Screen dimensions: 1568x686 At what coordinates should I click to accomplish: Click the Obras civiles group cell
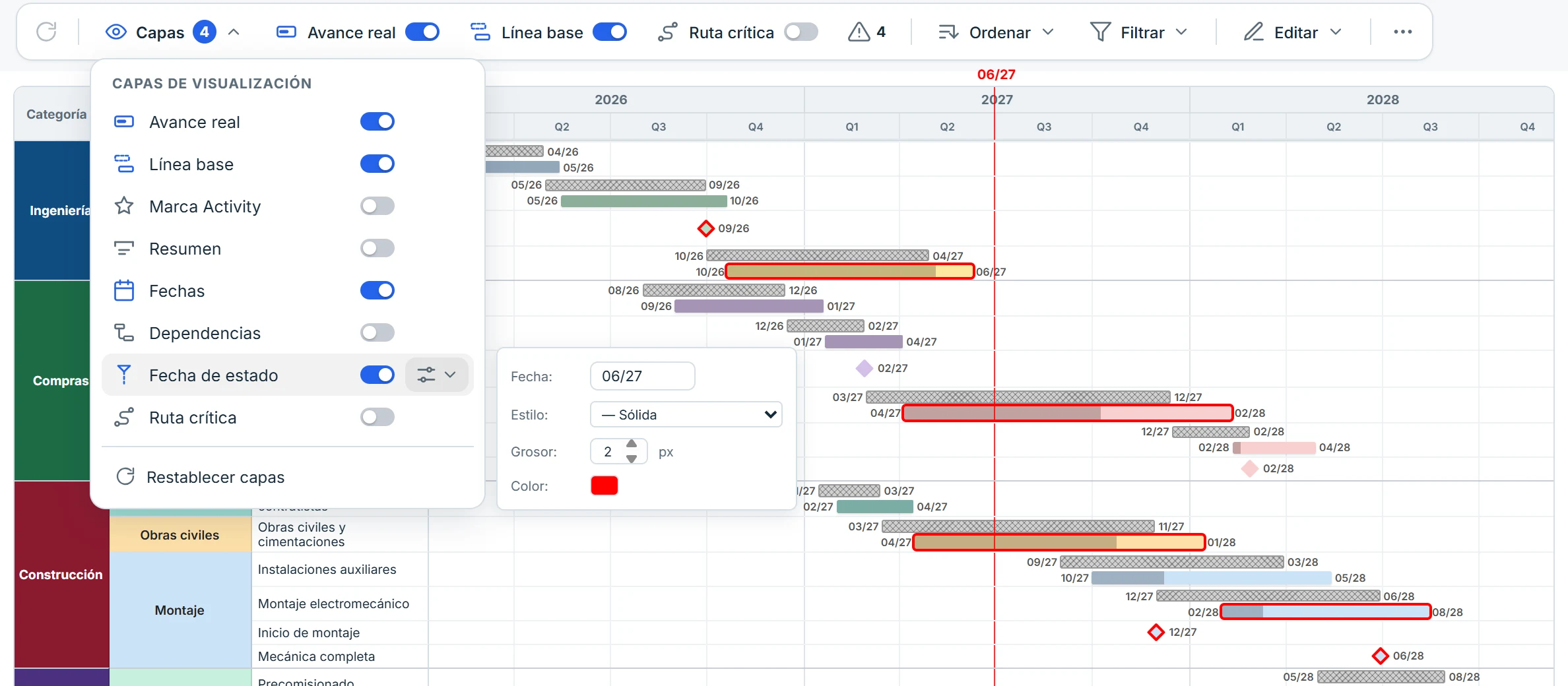[x=180, y=535]
